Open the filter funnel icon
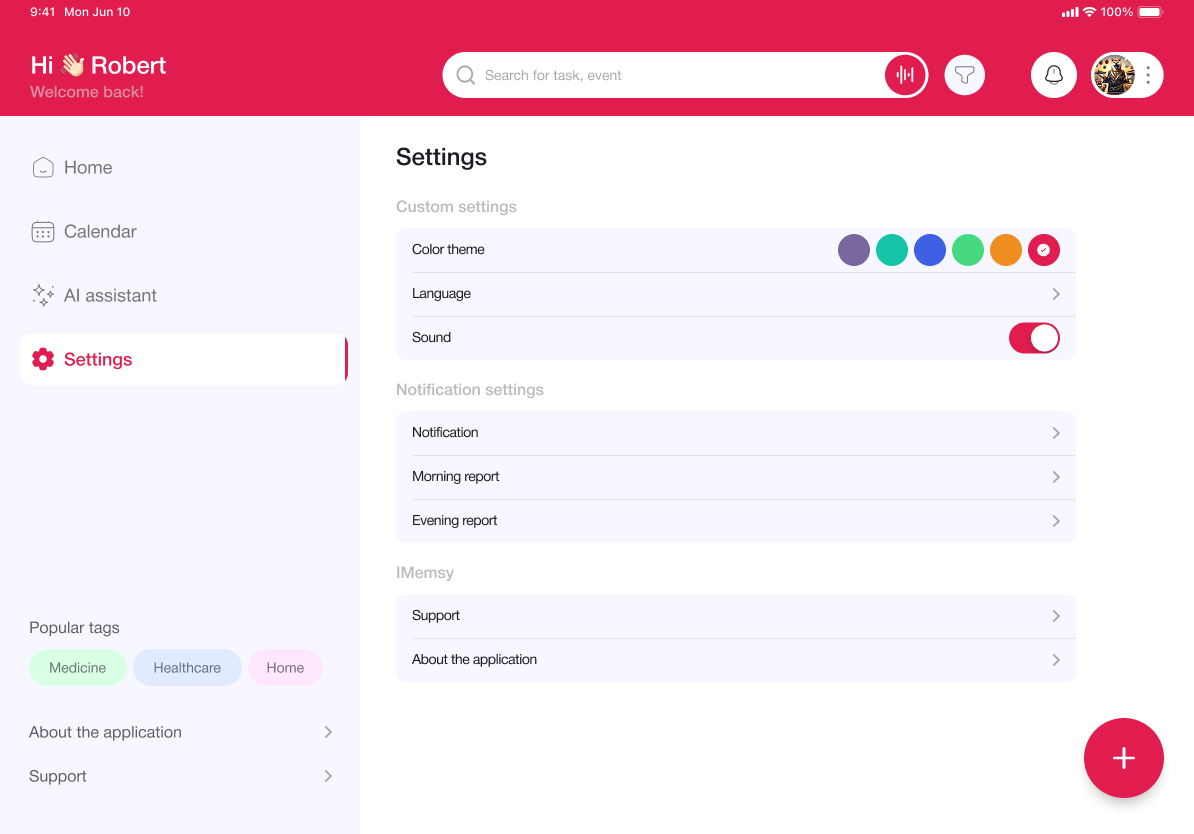The height and width of the screenshot is (834, 1194). pyautogui.click(x=964, y=75)
